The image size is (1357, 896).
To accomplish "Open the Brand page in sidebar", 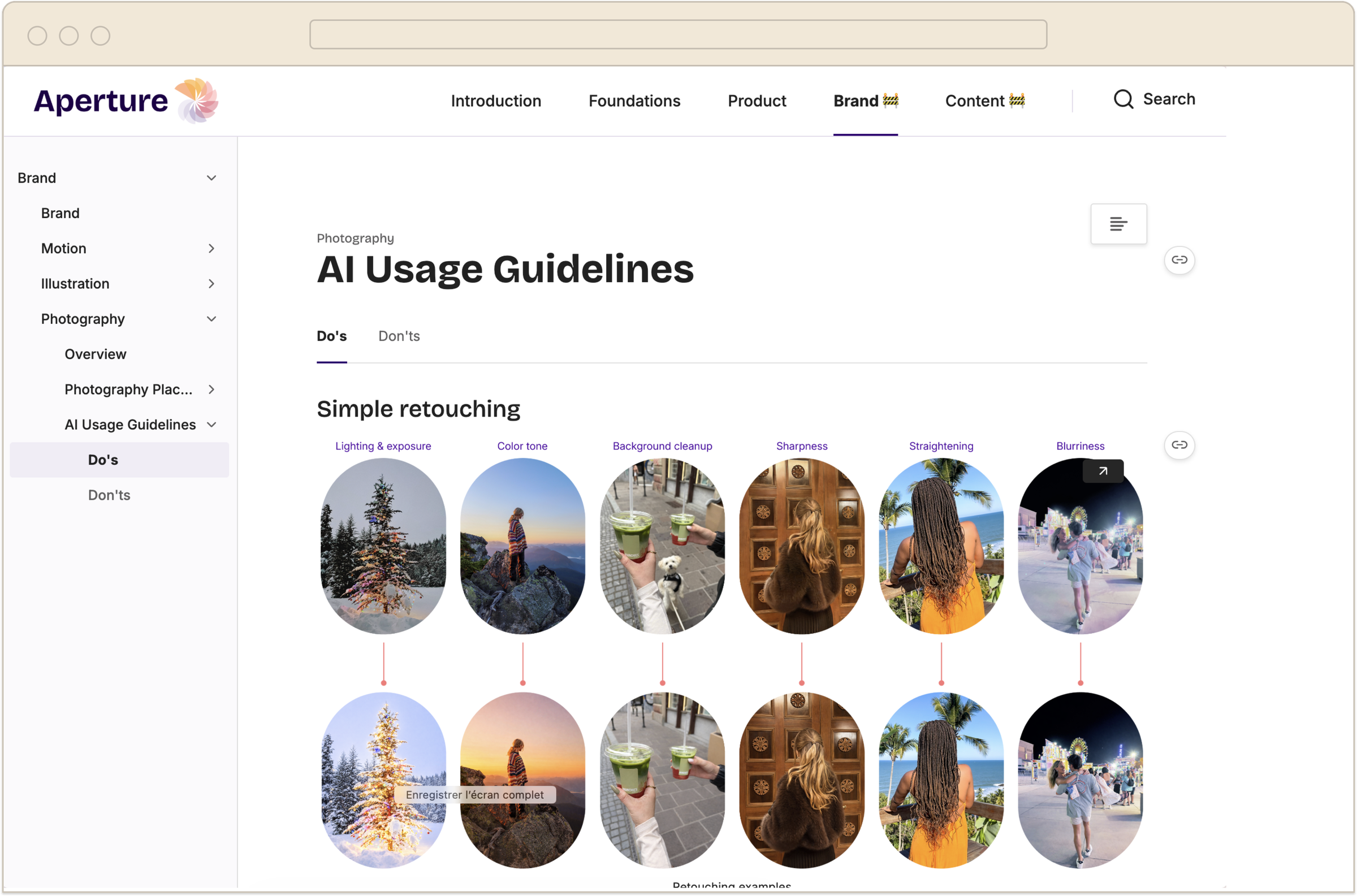I will tap(60, 213).
